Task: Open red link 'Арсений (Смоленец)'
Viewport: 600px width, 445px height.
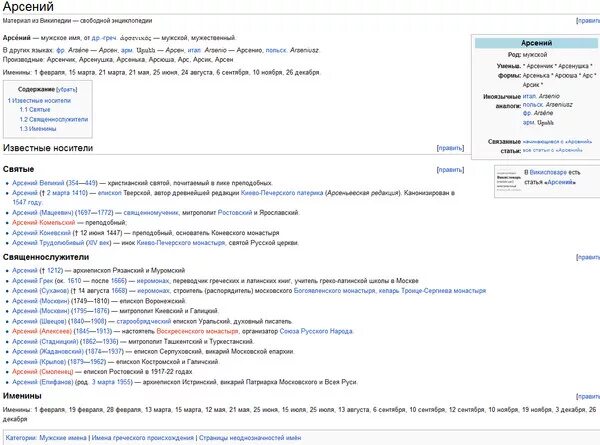Action: tap(42, 372)
